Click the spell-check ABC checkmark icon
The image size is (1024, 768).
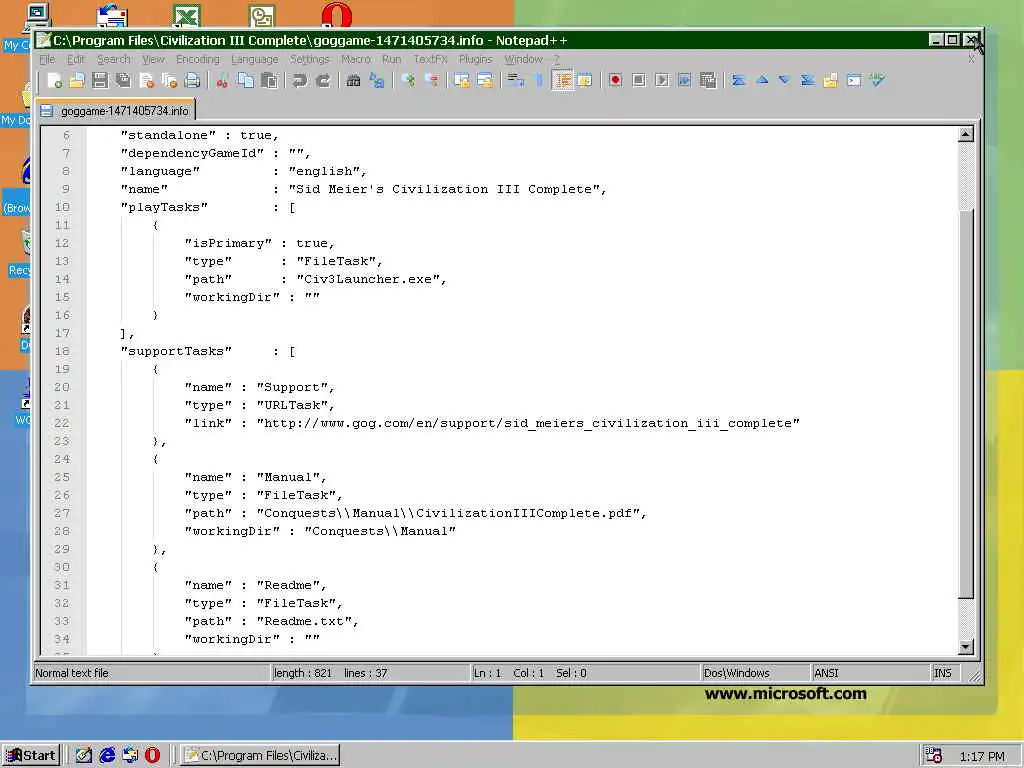[877, 80]
